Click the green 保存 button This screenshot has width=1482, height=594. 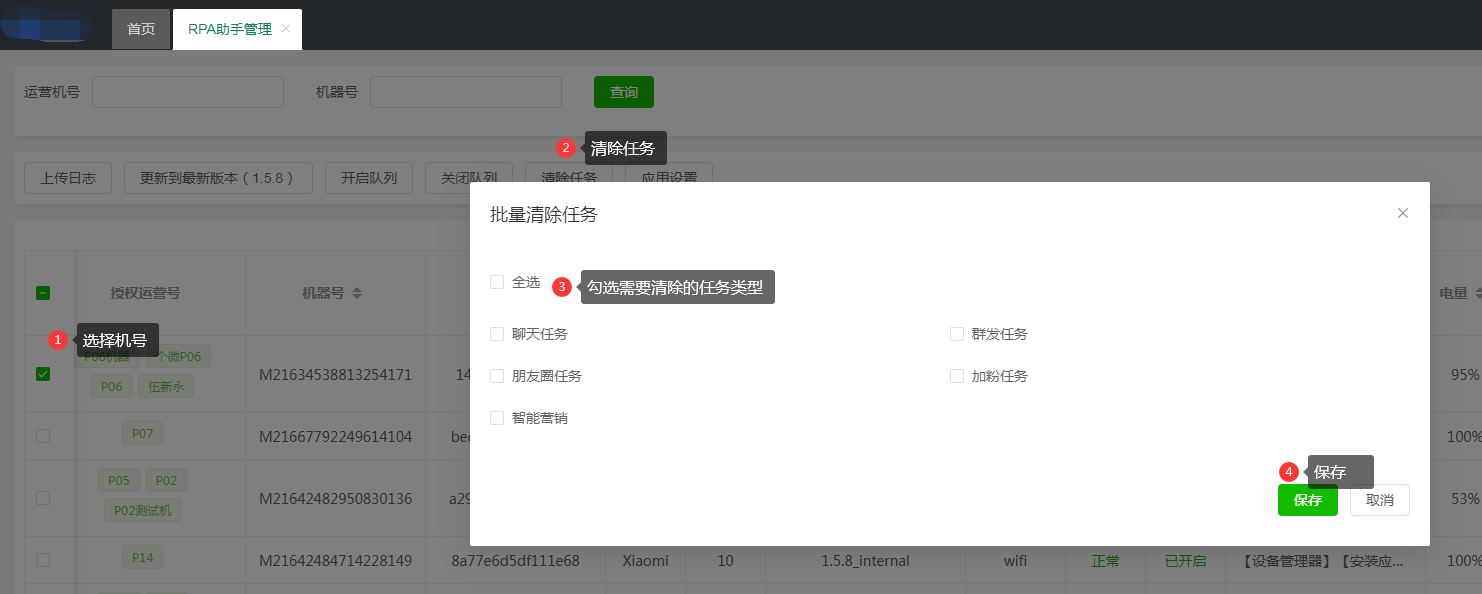(x=1307, y=500)
